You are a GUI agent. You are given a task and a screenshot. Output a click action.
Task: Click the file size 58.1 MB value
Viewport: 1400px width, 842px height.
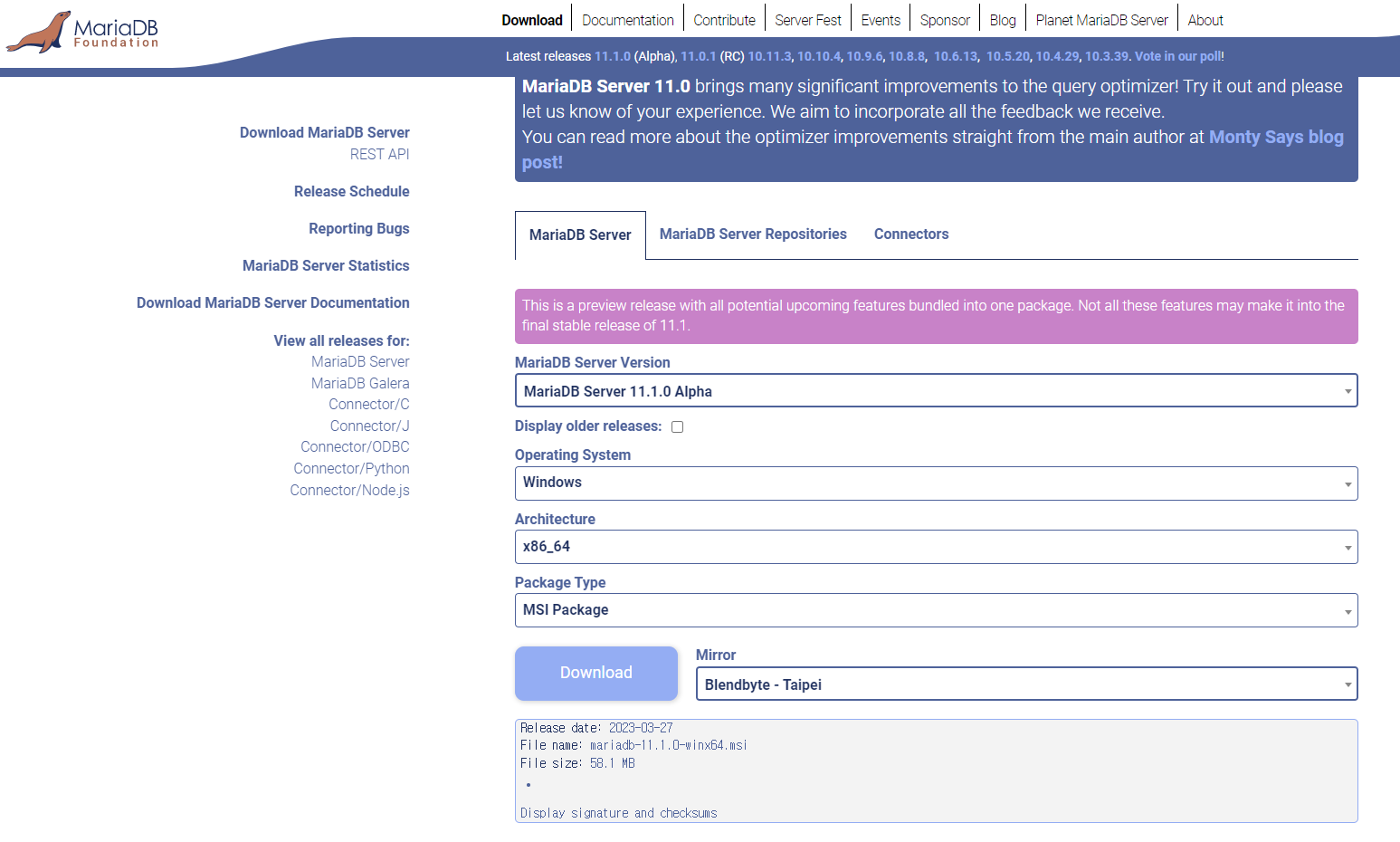point(613,763)
